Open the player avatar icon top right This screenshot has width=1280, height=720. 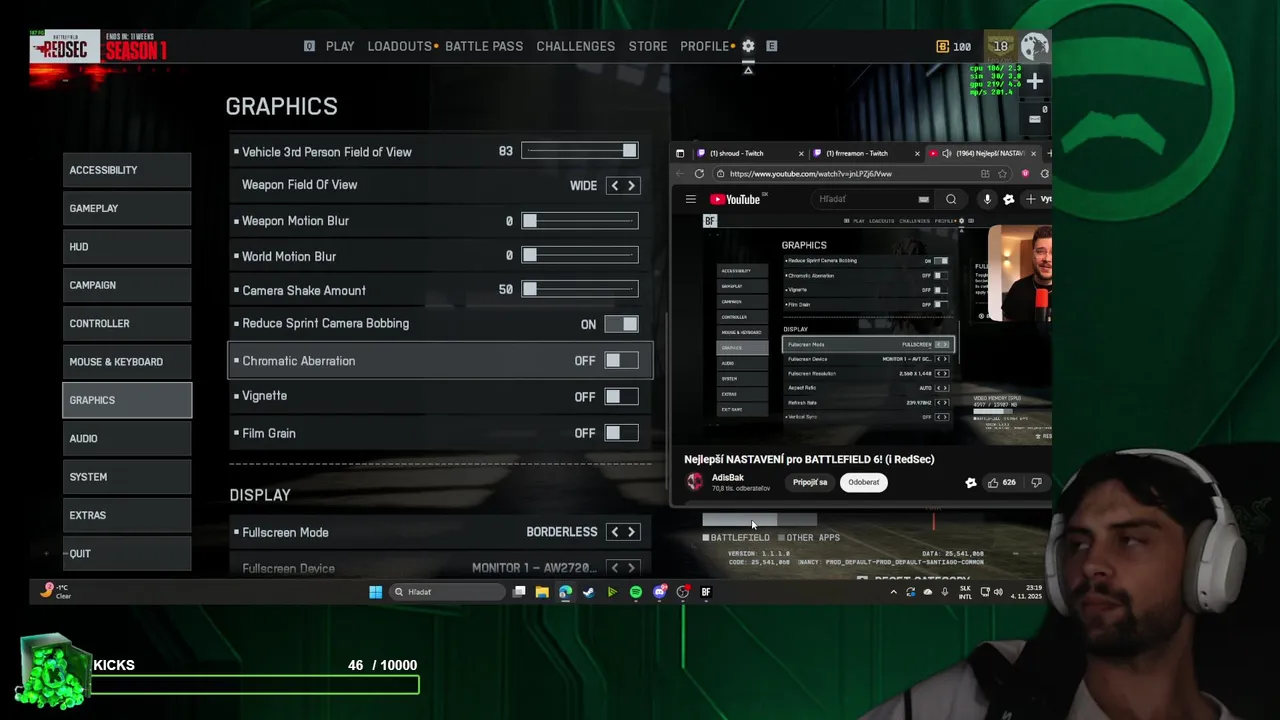pos(1035,46)
